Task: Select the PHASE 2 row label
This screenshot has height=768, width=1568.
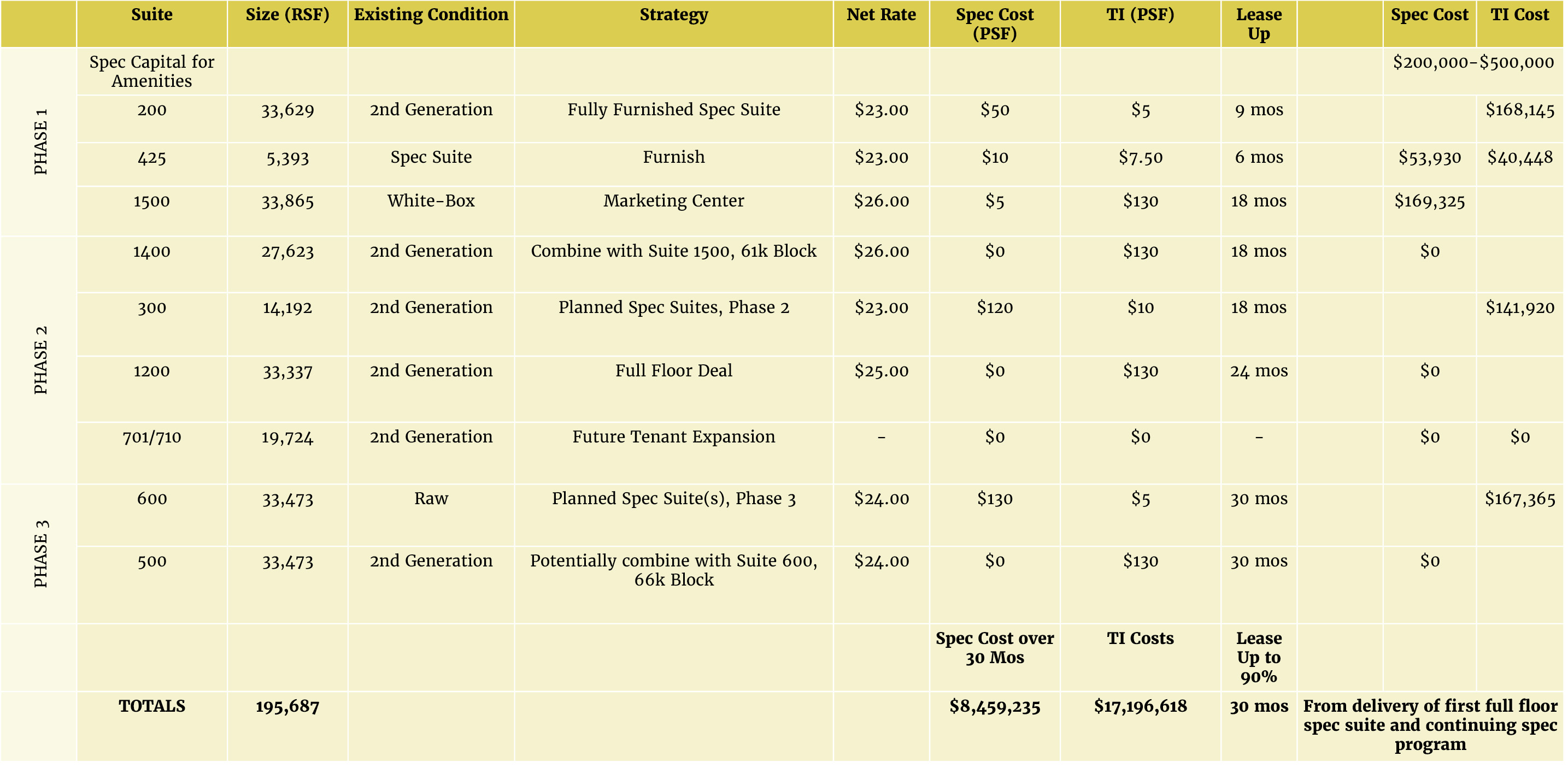Action: tap(40, 359)
